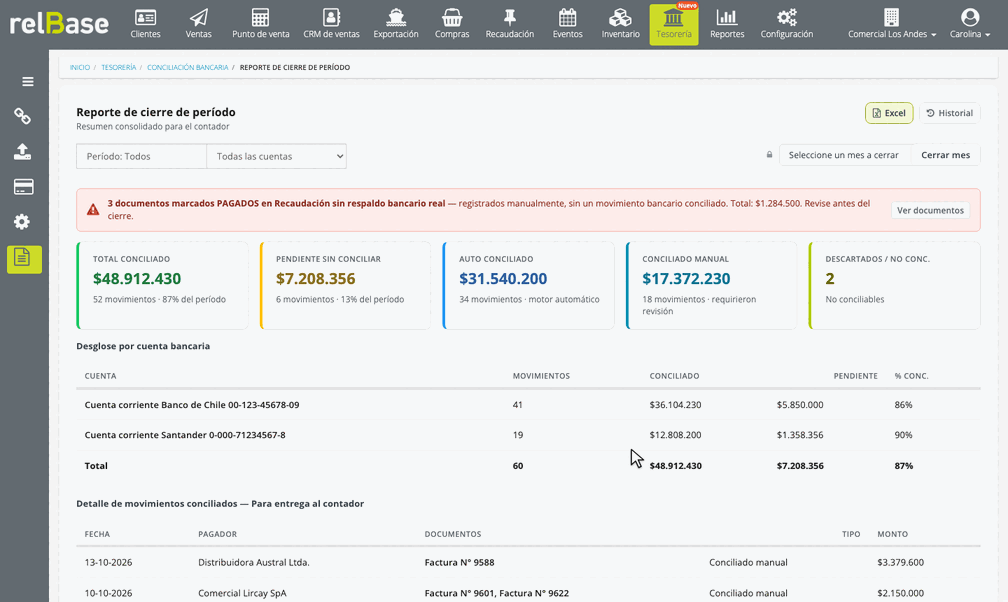This screenshot has width=1008, height=602.
Task: Click the Pendiente sin conciliar $7.208.356 card
Action: pos(345,286)
